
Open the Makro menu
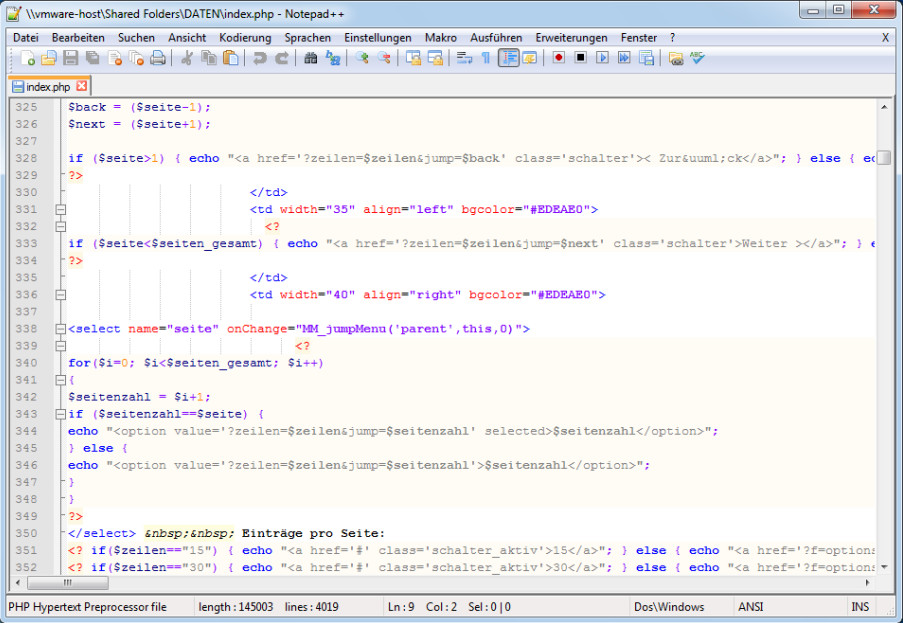coord(441,37)
